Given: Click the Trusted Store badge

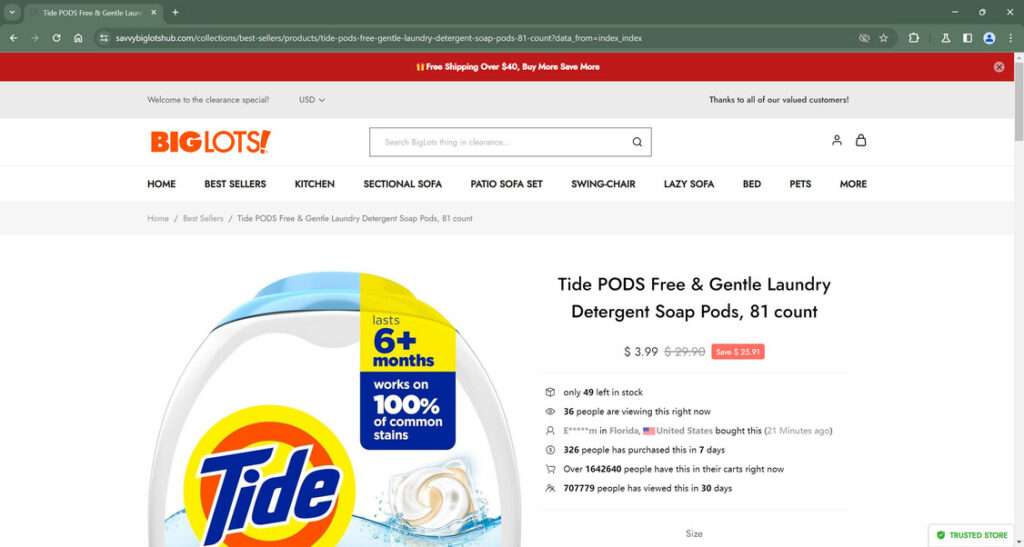Looking at the screenshot, I should tap(972, 535).
